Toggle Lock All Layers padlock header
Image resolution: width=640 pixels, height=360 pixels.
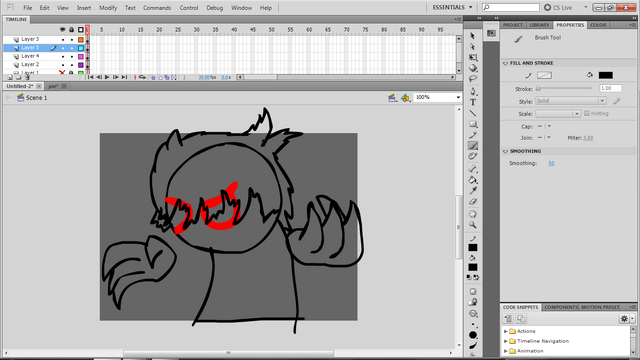point(71,30)
